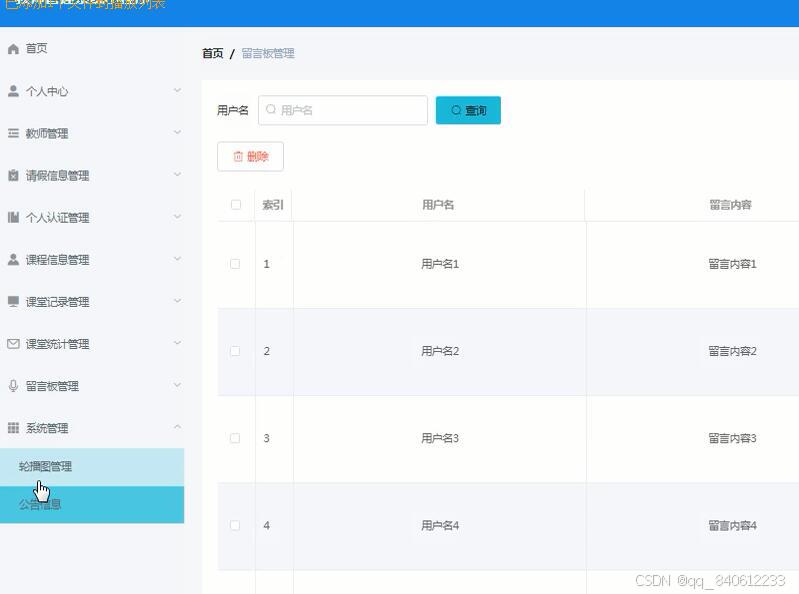799x594 pixels.
Task: Click the grid icon beside 系统管理
Action: point(13,428)
